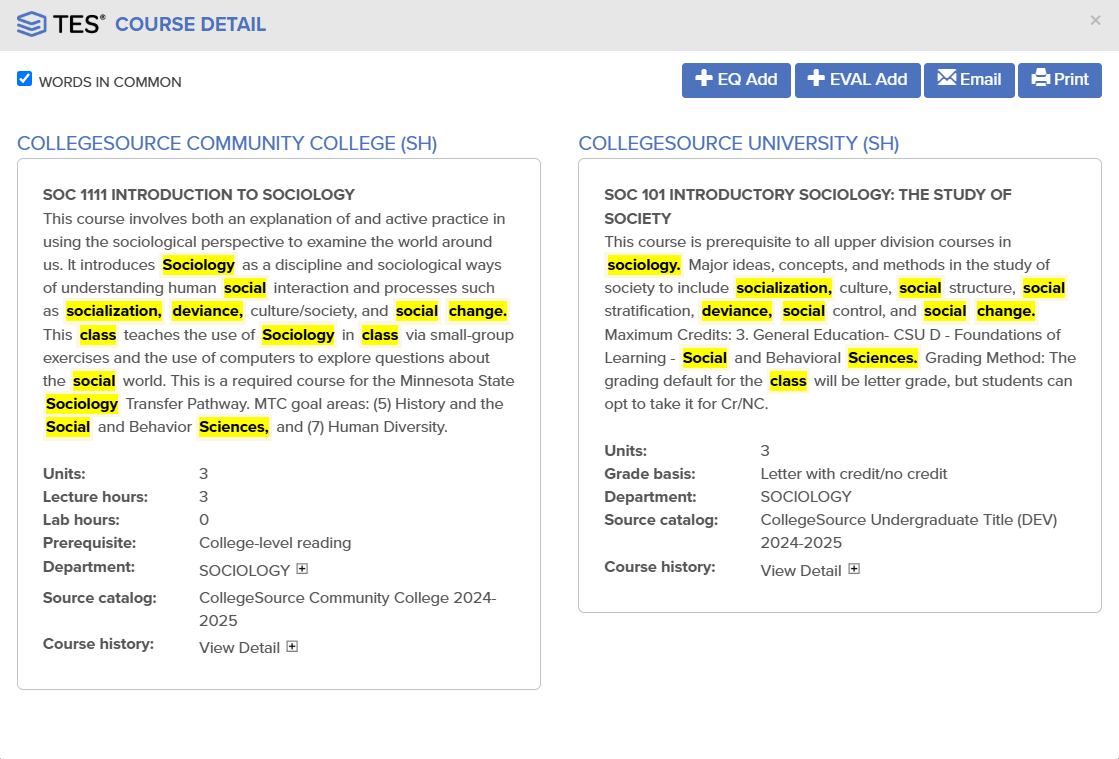Image resolution: width=1119 pixels, height=759 pixels.
Task: Expand View Detail course history for SOC 1111
Action: click(293, 646)
